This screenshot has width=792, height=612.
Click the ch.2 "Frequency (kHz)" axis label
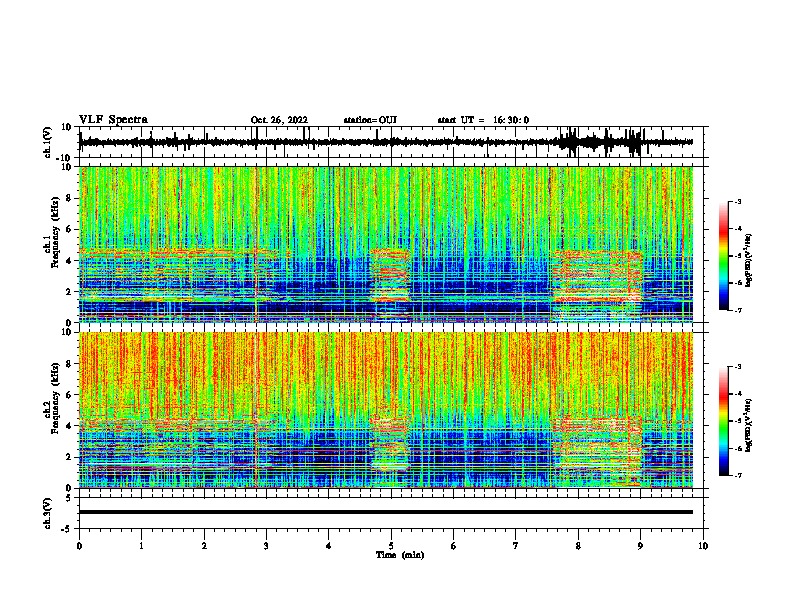click(x=55, y=398)
